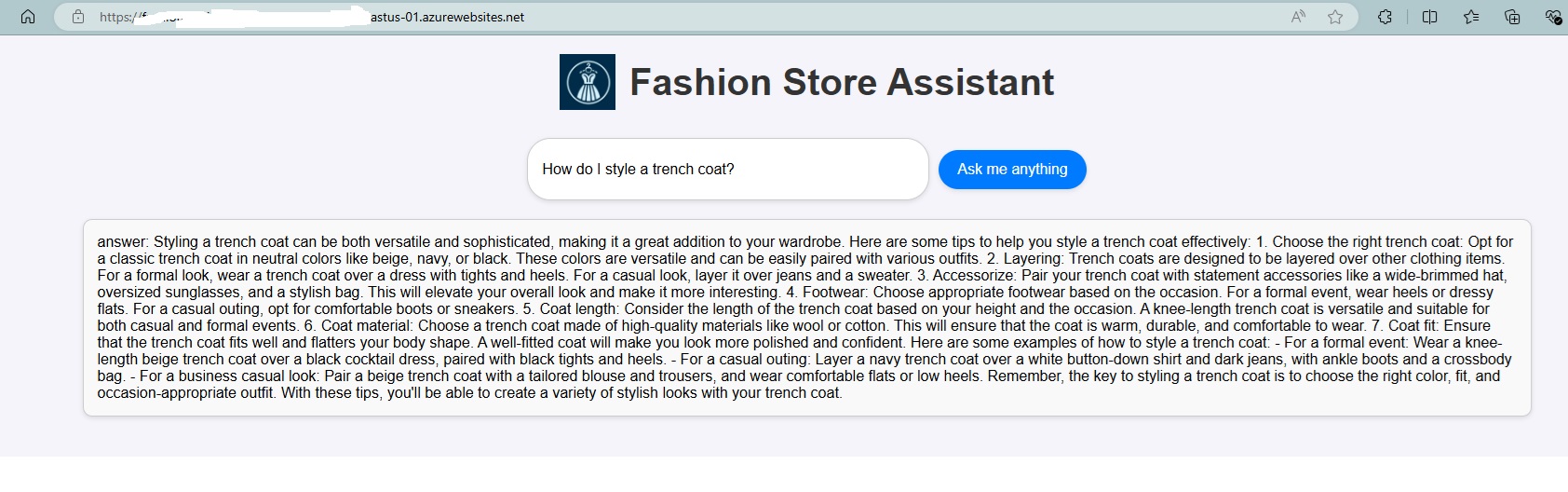The width and height of the screenshot is (1568, 492).
Task: Click the "Fashion Store Assistant" heading
Action: click(842, 82)
